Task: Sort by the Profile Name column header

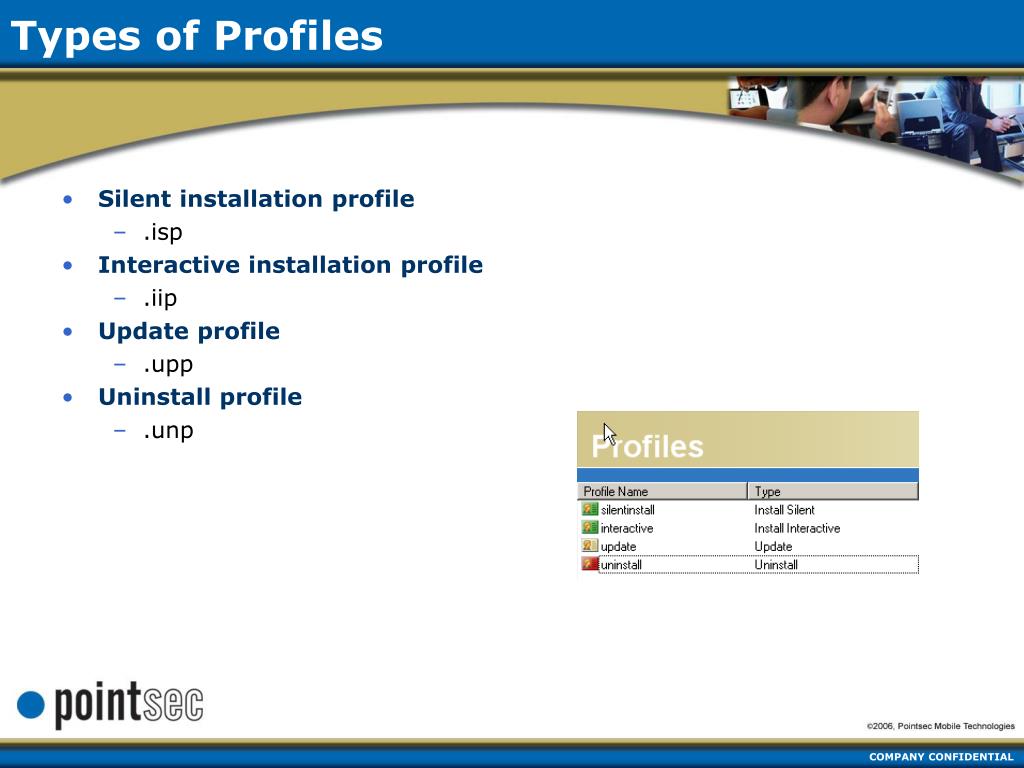Action: point(662,491)
